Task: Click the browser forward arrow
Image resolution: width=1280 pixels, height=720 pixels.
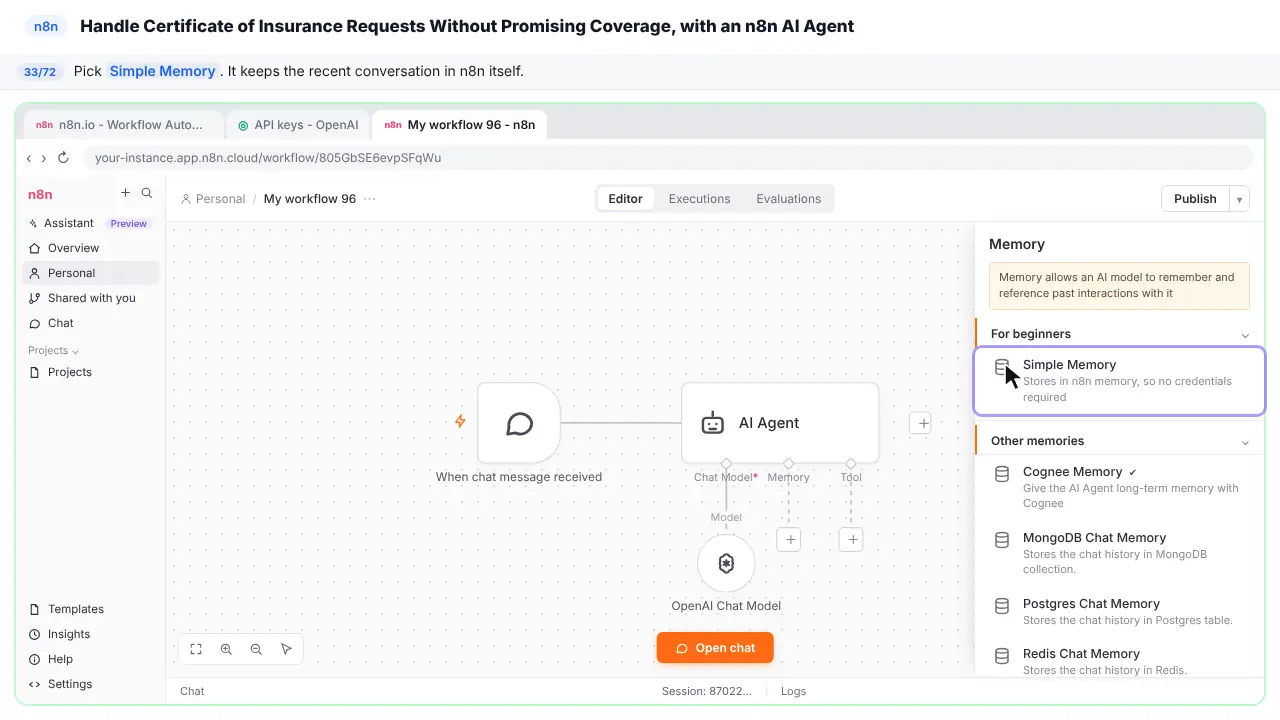Action: (x=43, y=158)
